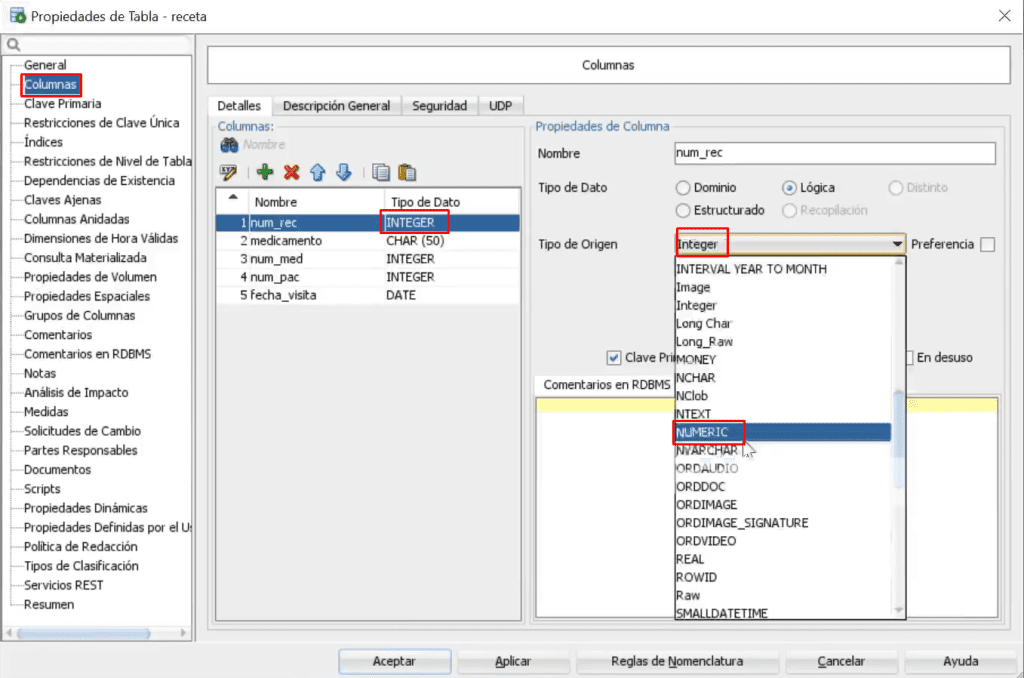Click the Nombre input field with num_rec

point(835,153)
